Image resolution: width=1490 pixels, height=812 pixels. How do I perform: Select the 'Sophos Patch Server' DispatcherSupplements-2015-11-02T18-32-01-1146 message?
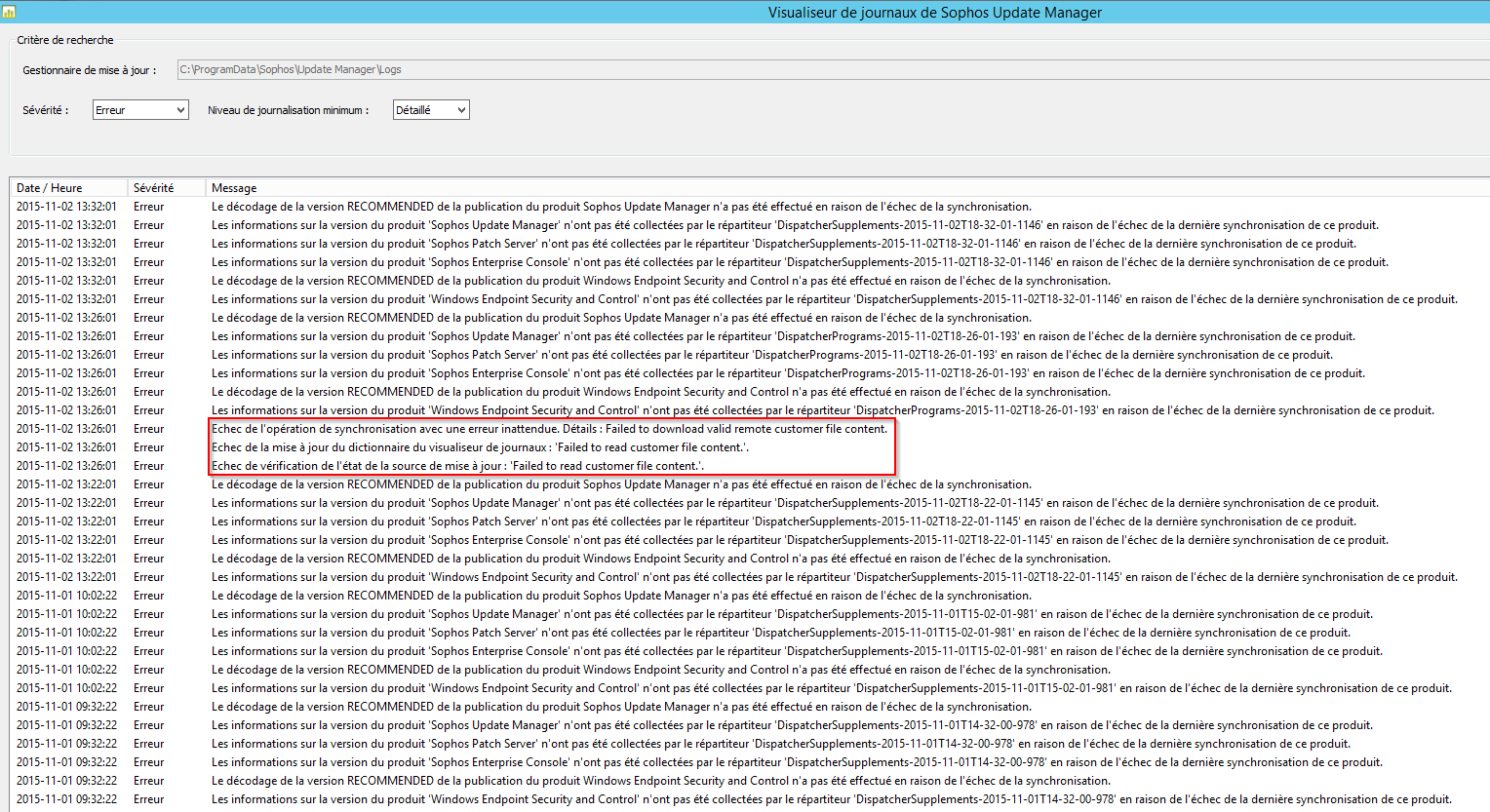click(x=783, y=244)
